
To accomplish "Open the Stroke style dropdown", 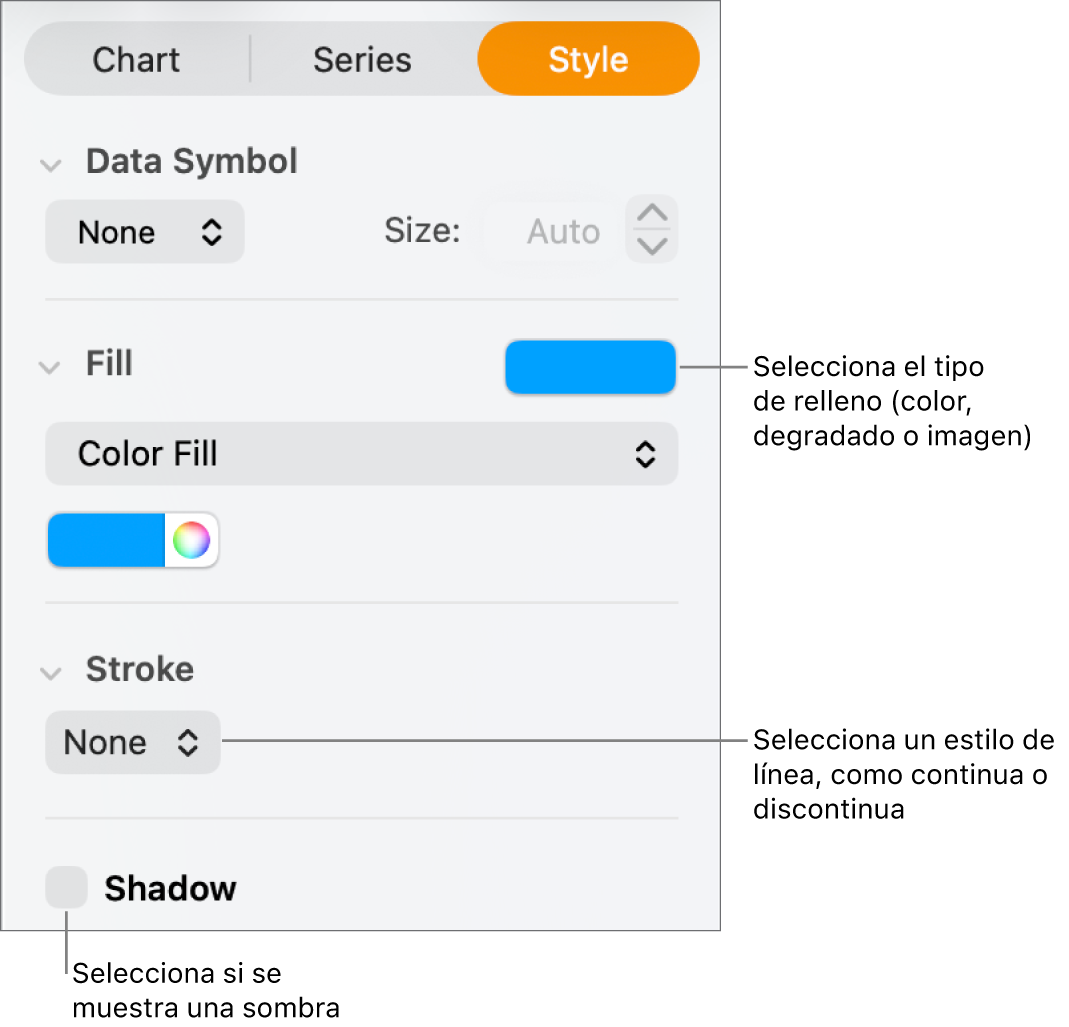I will click(132, 742).
